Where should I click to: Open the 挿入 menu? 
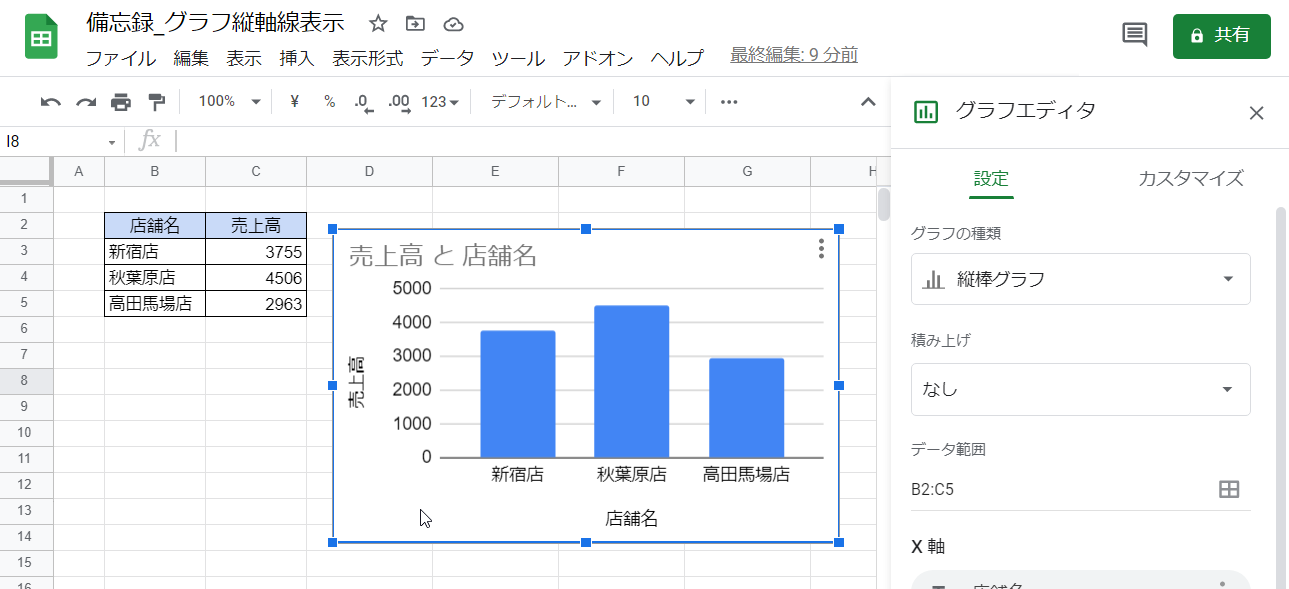pyautogui.click(x=296, y=58)
